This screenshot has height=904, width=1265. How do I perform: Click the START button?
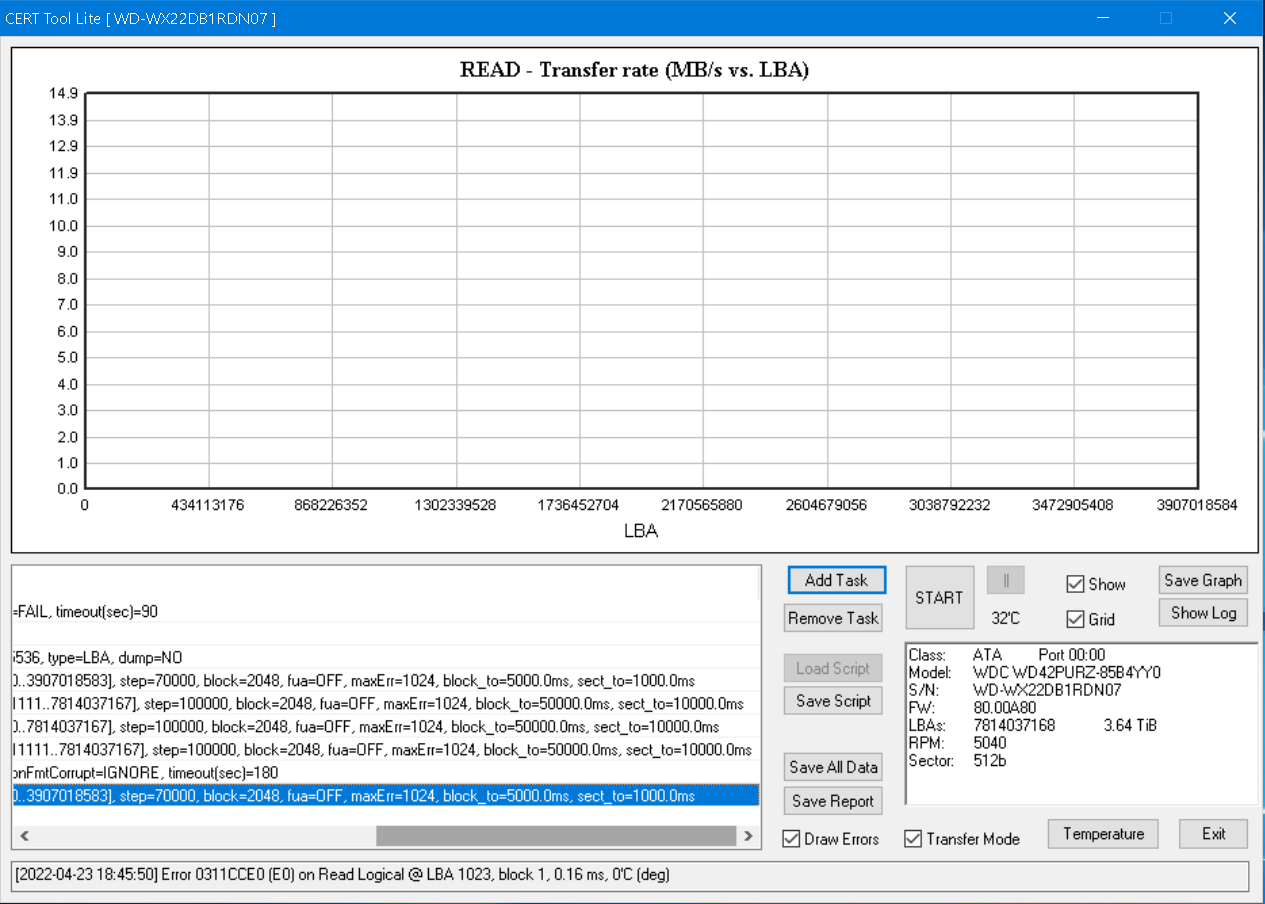(x=939, y=597)
